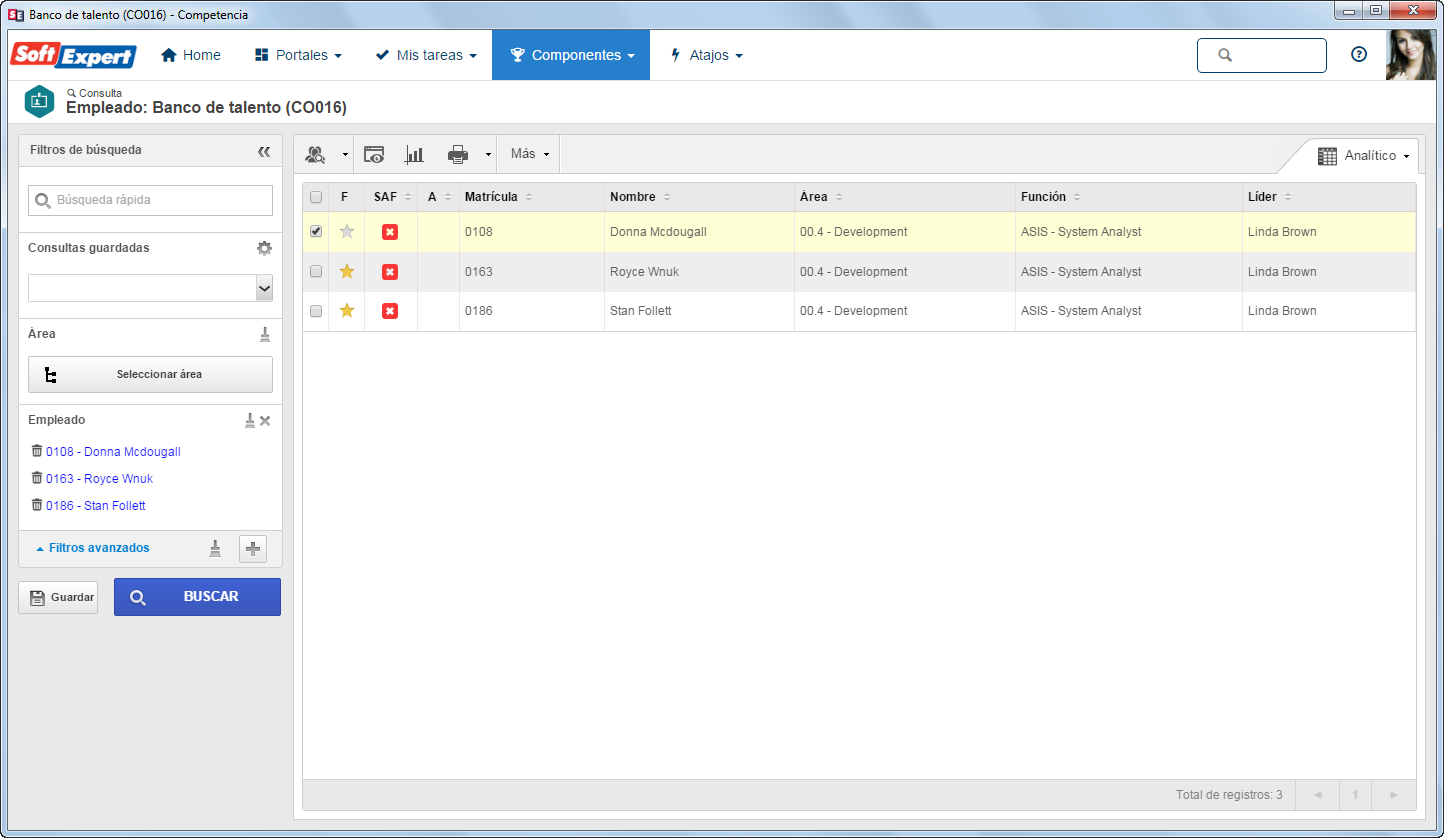Collapse the Filtros de búsqueda panel
The width and height of the screenshot is (1444, 838).
264,151
